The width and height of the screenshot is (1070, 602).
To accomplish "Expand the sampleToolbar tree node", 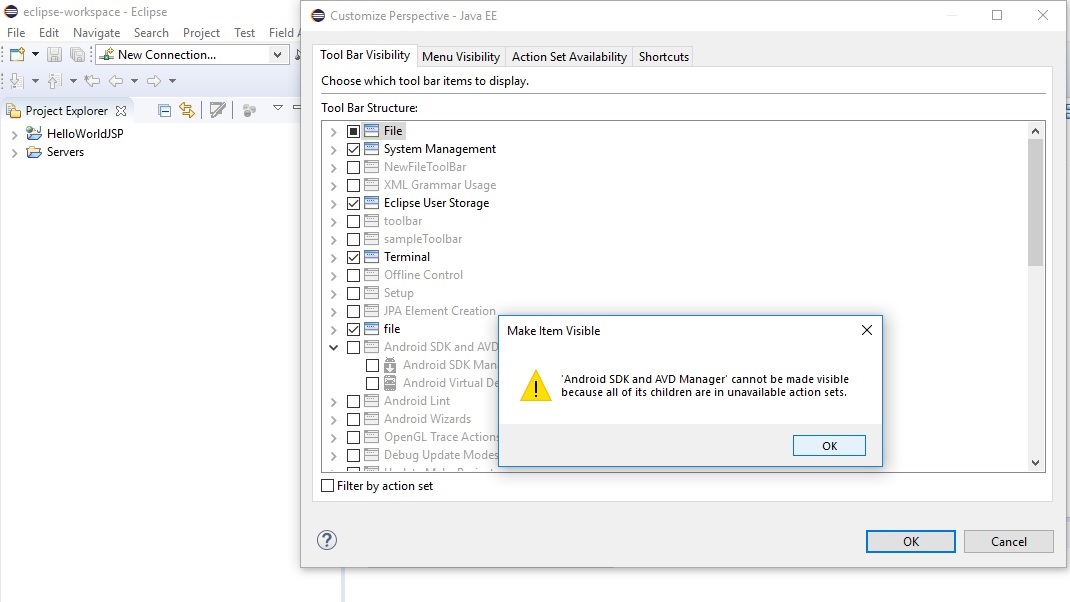I will tap(334, 240).
